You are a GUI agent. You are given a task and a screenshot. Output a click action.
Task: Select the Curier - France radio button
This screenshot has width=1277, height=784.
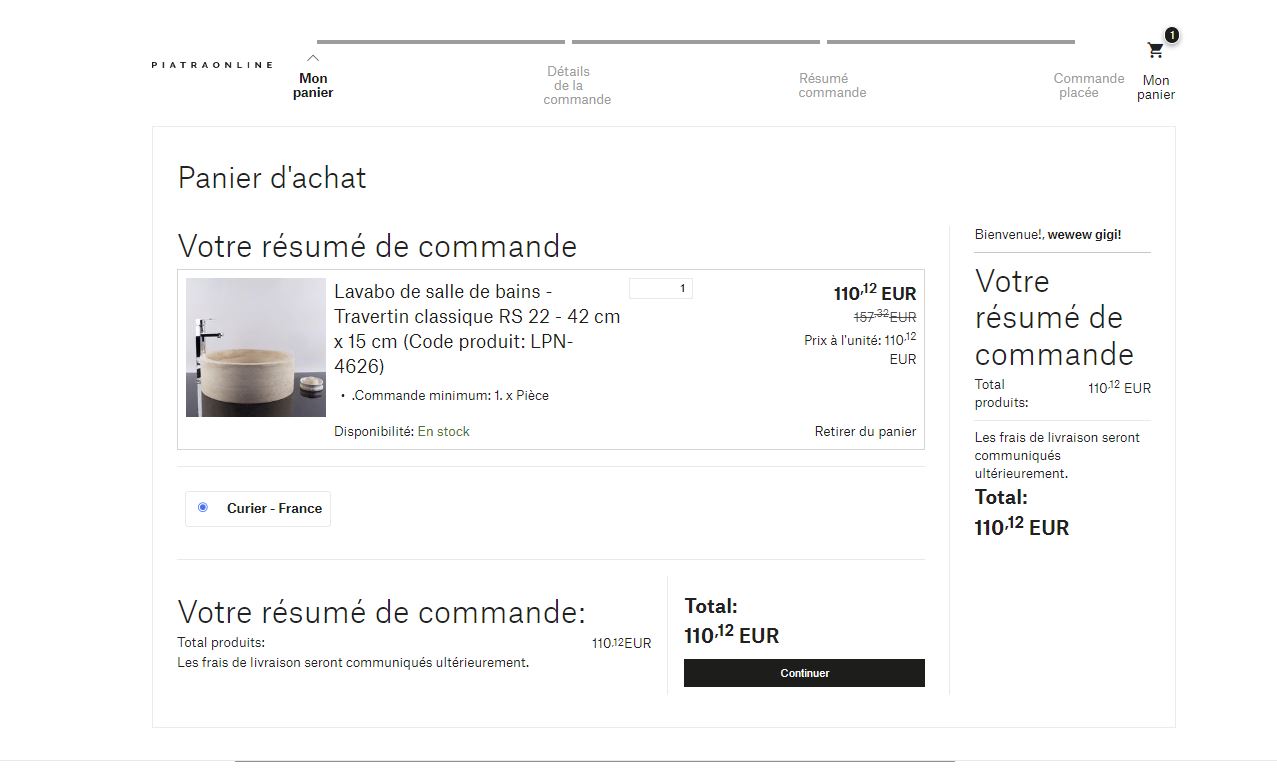pos(203,508)
